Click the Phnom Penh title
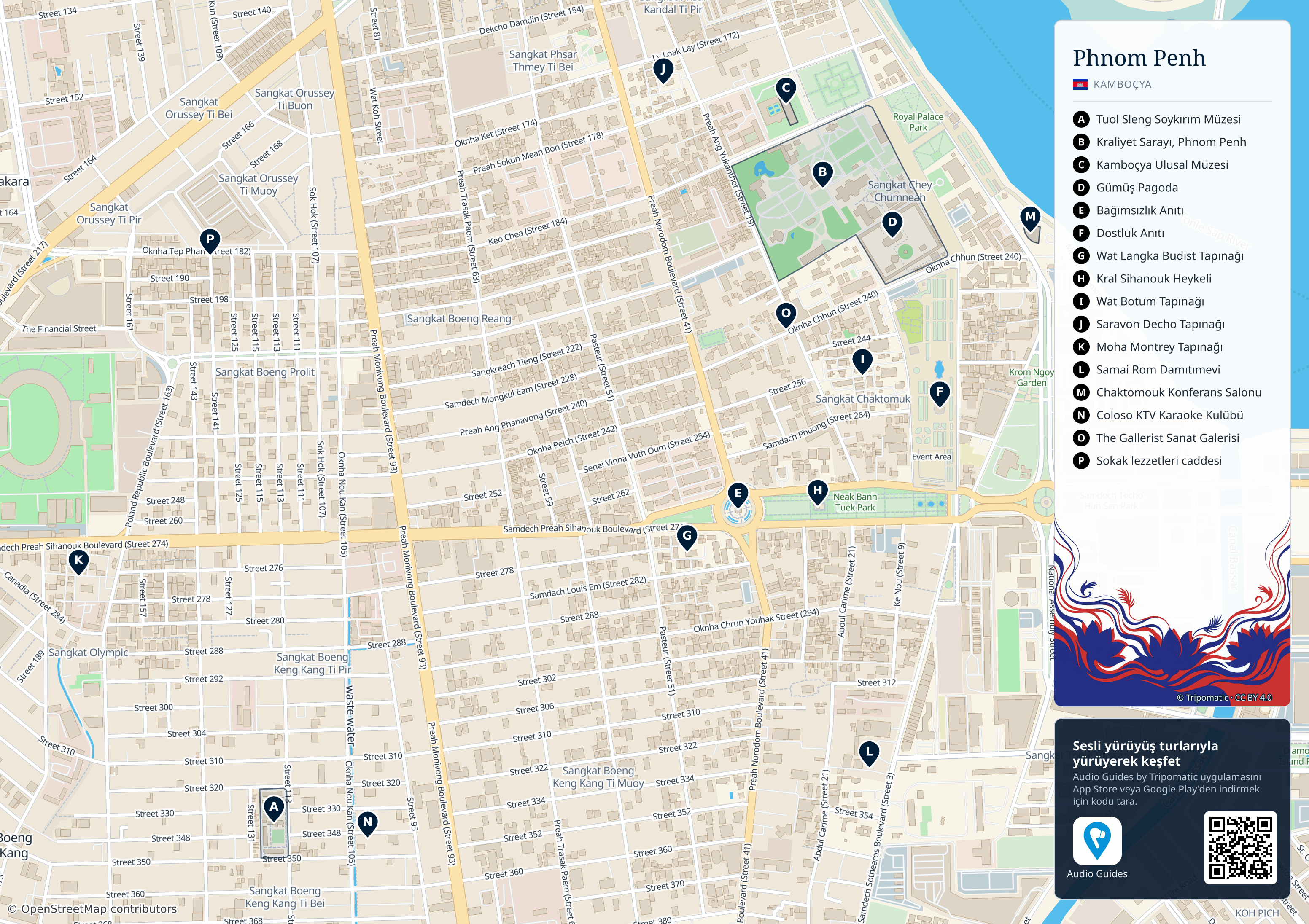The image size is (1309, 924). click(x=1139, y=58)
